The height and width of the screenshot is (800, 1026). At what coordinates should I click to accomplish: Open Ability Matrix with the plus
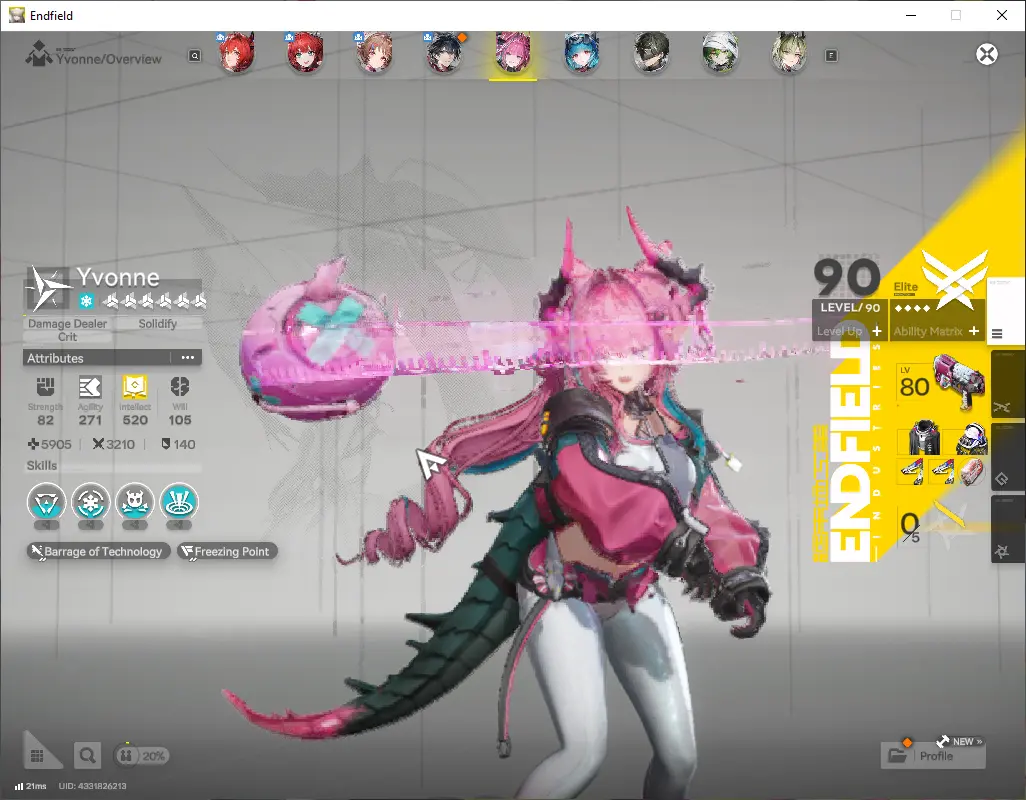[974, 331]
